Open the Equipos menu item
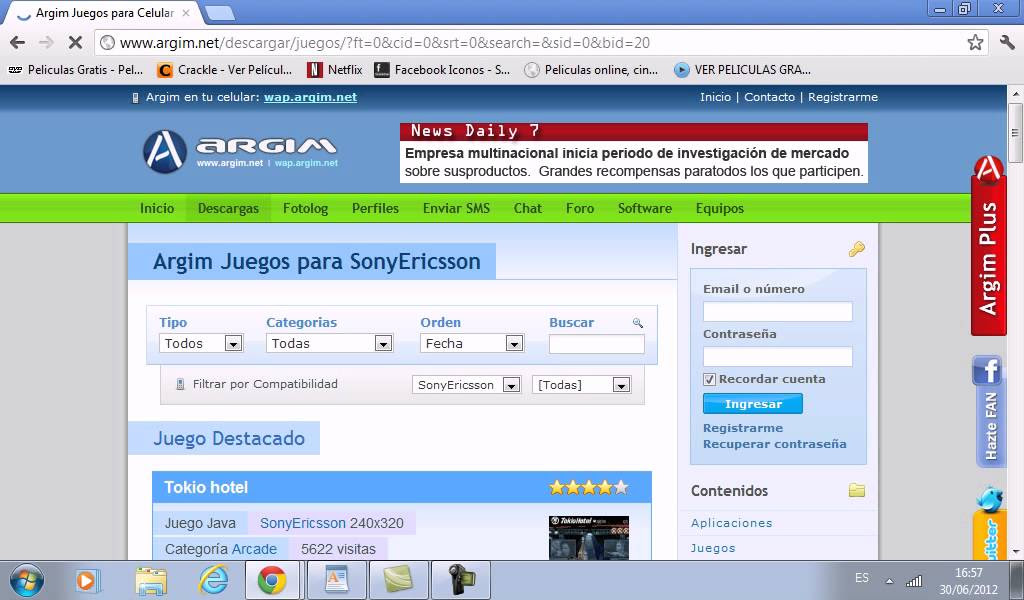Viewport: 1024px width, 600px height. (720, 208)
